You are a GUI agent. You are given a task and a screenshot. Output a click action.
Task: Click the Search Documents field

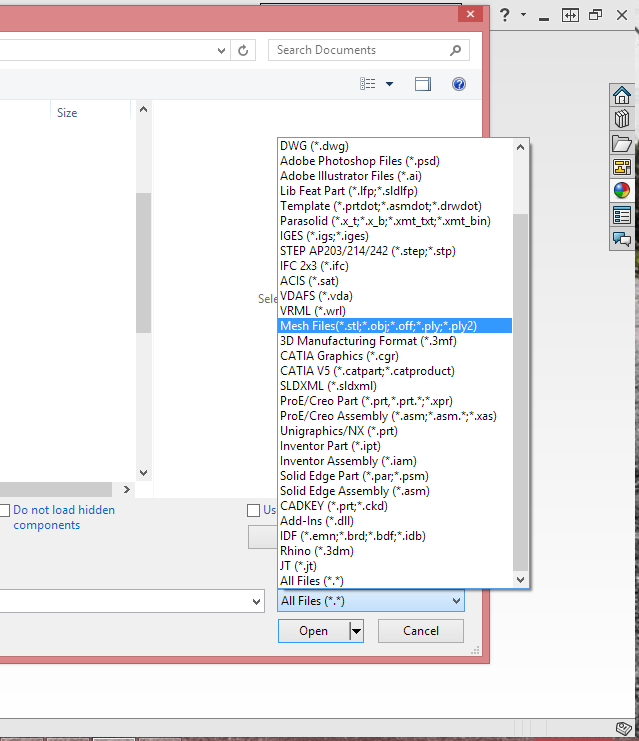click(359, 50)
